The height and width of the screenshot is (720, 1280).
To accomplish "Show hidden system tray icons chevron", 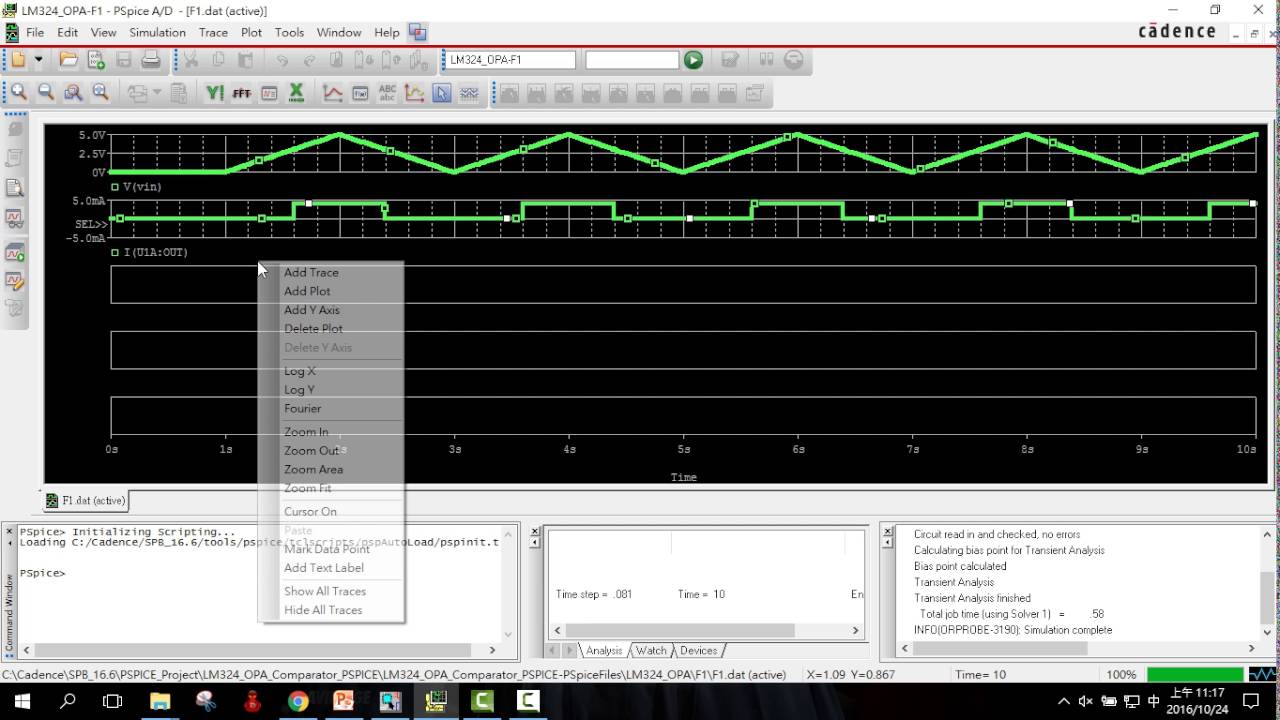I will point(1063,701).
